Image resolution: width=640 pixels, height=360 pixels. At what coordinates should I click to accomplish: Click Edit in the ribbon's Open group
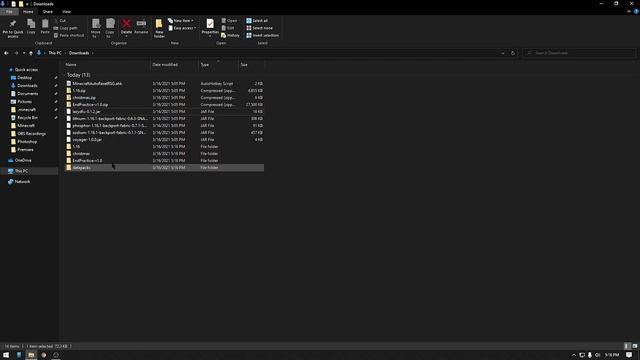228,28
